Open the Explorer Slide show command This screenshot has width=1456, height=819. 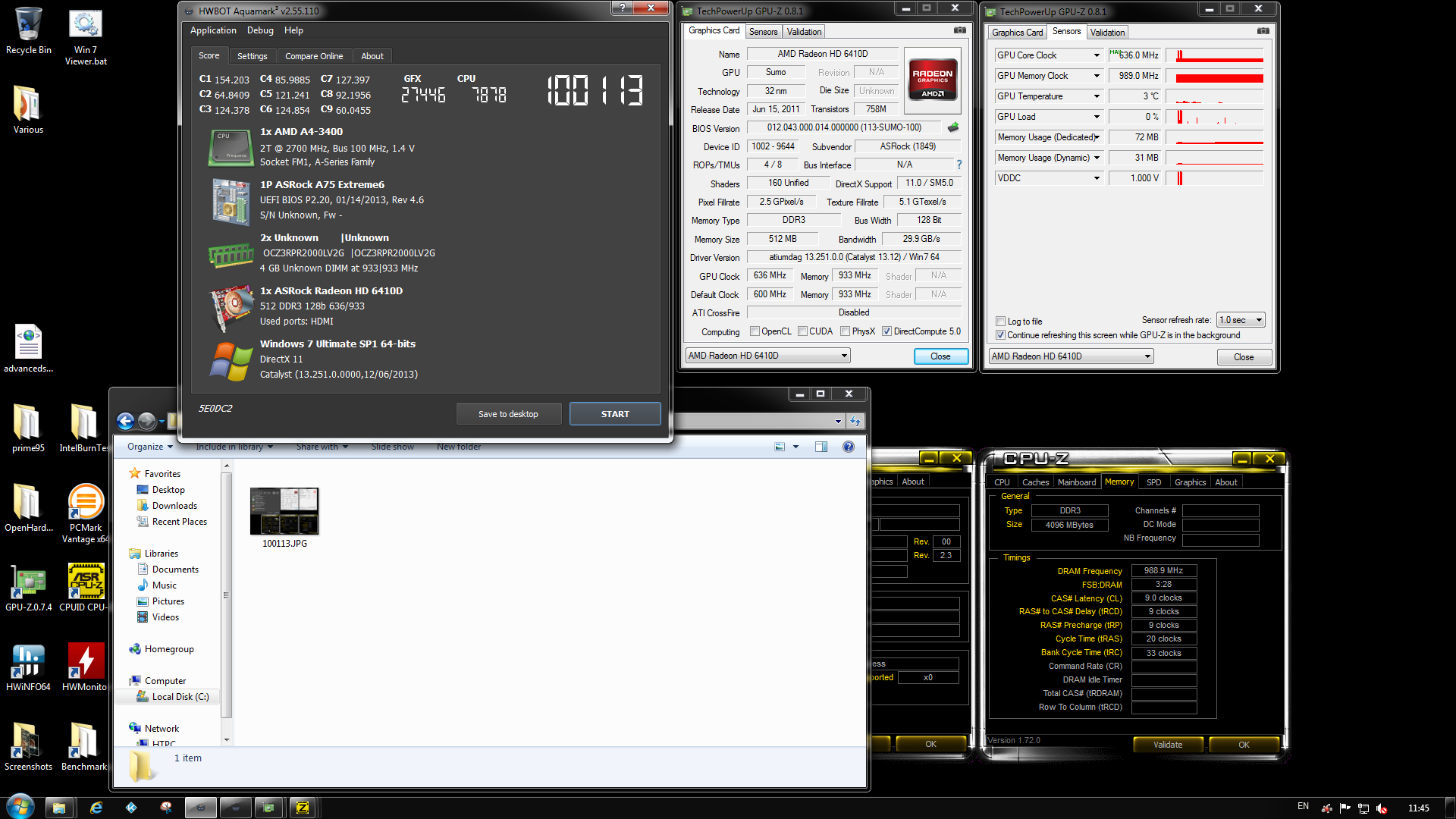pos(393,447)
